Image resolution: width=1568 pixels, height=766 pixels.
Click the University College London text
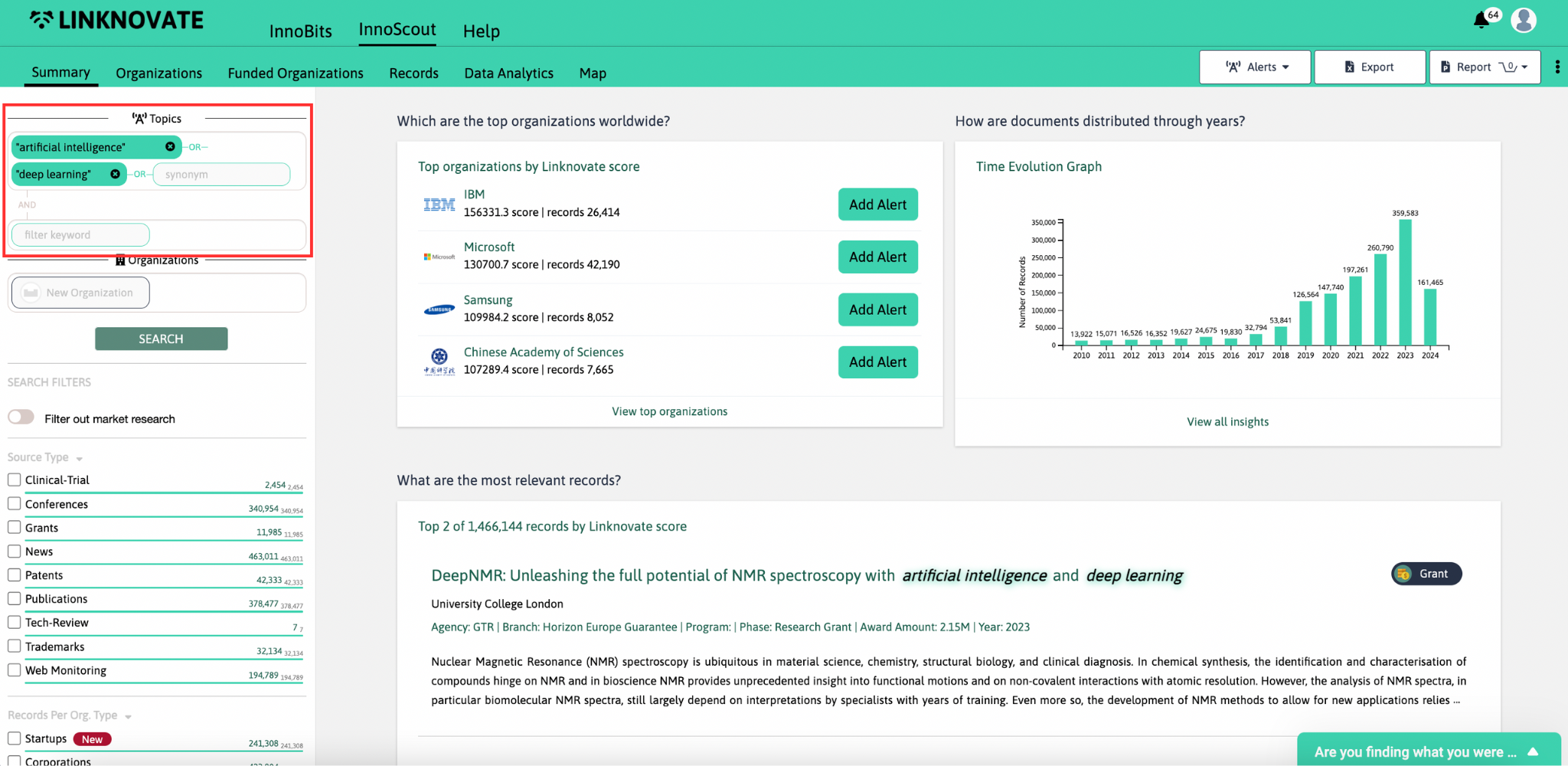click(497, 604)
